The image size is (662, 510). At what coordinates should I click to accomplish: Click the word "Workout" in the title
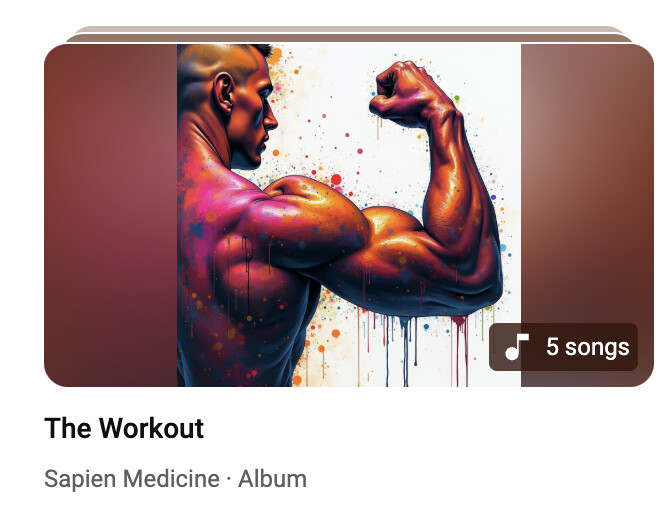pyautogui.click(x=152, y=428)
